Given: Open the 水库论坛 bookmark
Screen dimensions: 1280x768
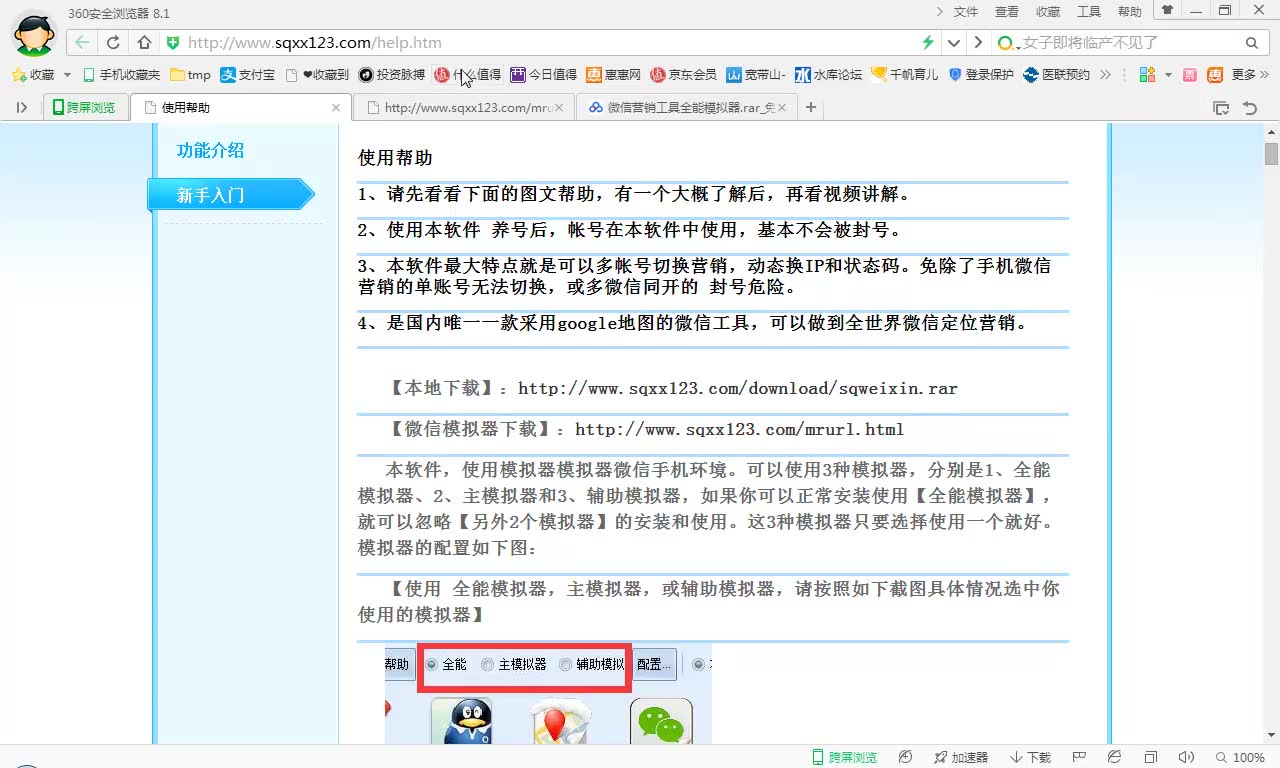Looking at the screenshot, I should (828, 75).
